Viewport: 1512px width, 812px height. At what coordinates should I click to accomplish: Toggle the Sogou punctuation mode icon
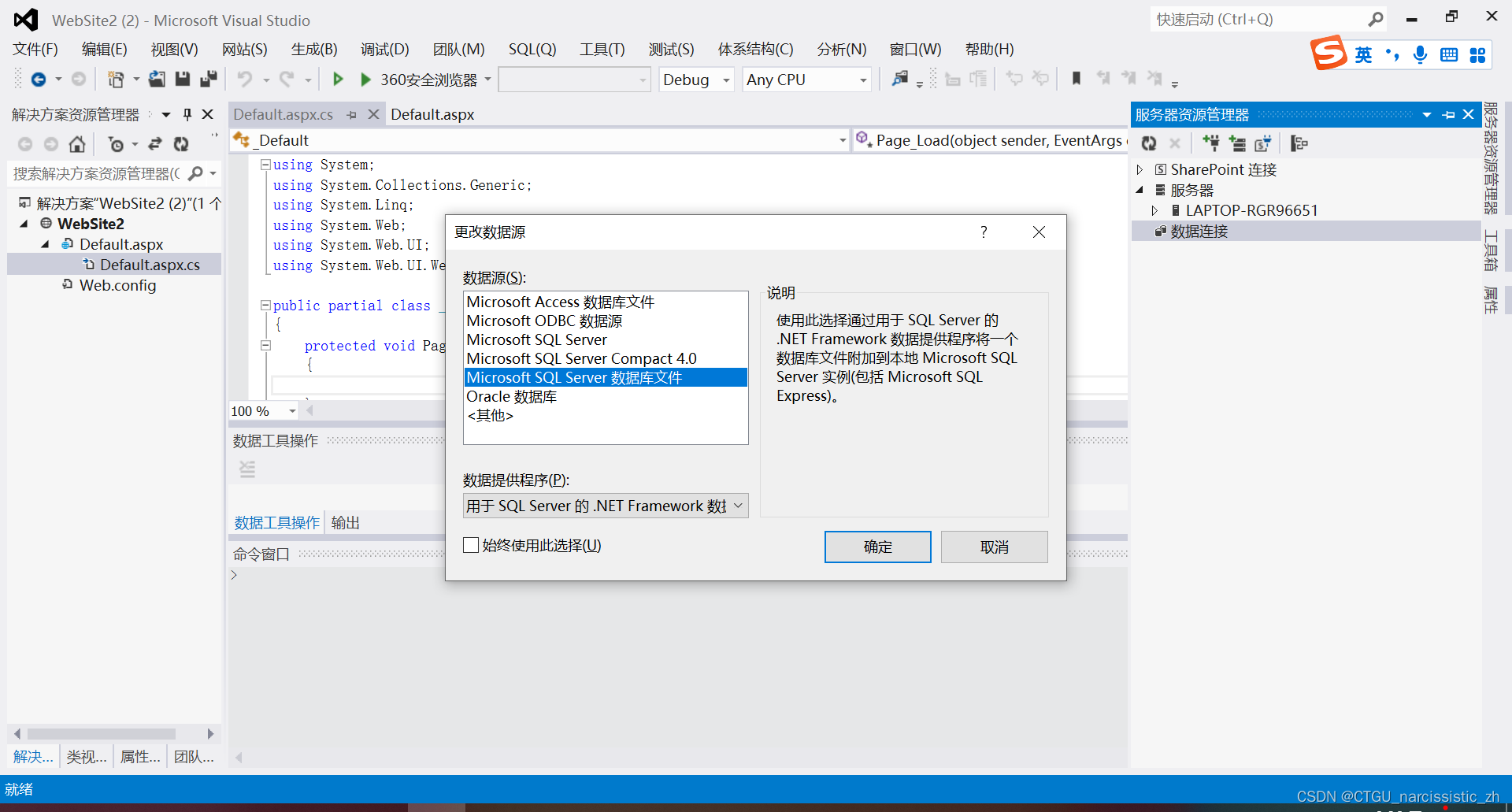coord(1392,54)
